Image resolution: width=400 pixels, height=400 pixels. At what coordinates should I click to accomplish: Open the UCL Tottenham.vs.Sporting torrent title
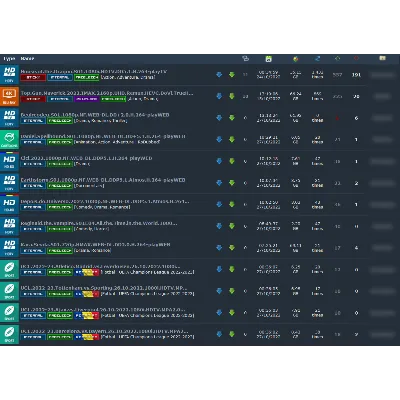(x=104, y=288)
